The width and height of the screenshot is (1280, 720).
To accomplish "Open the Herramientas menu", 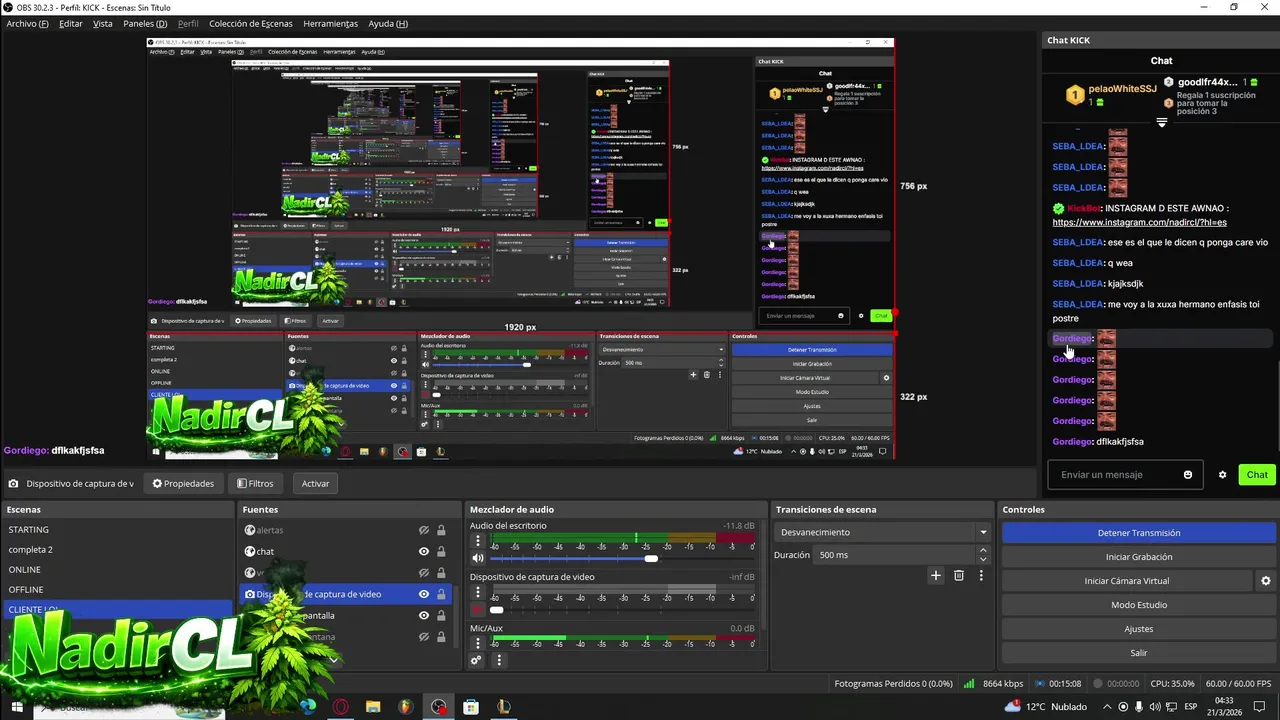I will tap(330, 23).
